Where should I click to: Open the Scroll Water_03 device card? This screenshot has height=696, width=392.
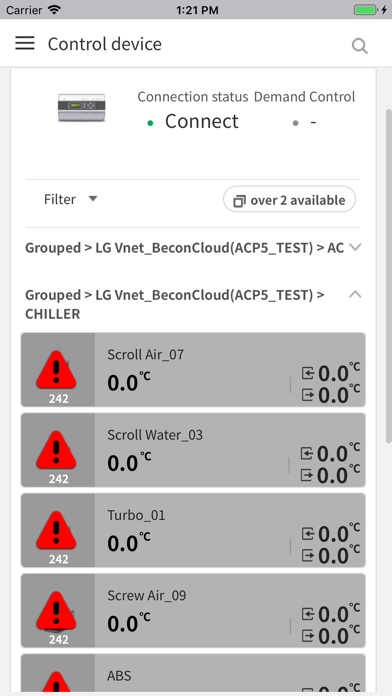pos(193,450)
